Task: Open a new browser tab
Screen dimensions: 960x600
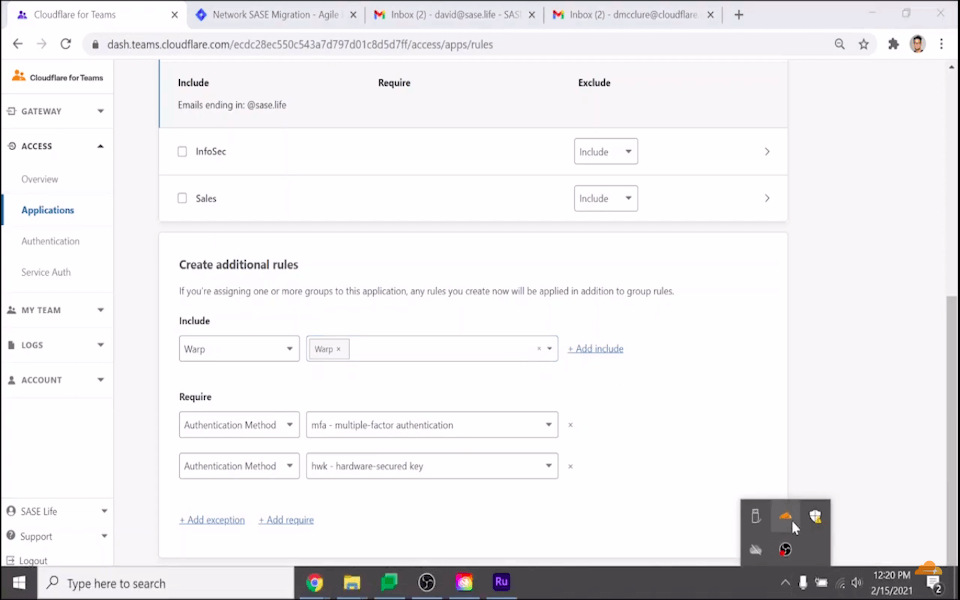Action: coord(739,15)
